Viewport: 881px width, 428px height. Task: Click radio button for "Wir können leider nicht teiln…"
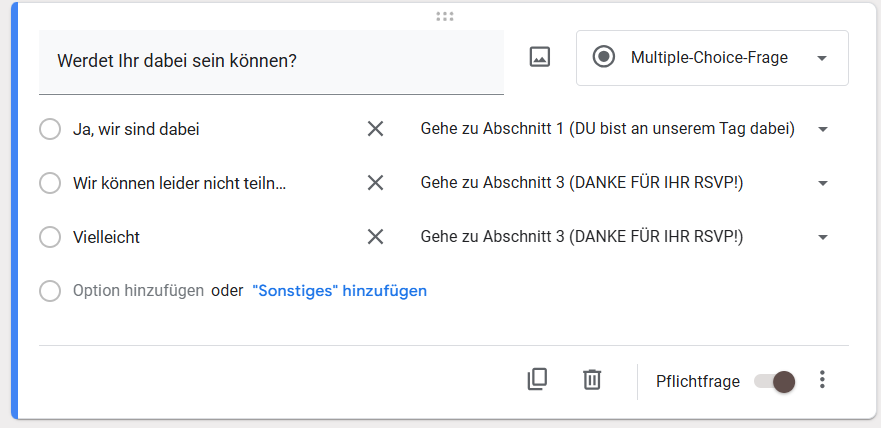(x=50, y=183)
